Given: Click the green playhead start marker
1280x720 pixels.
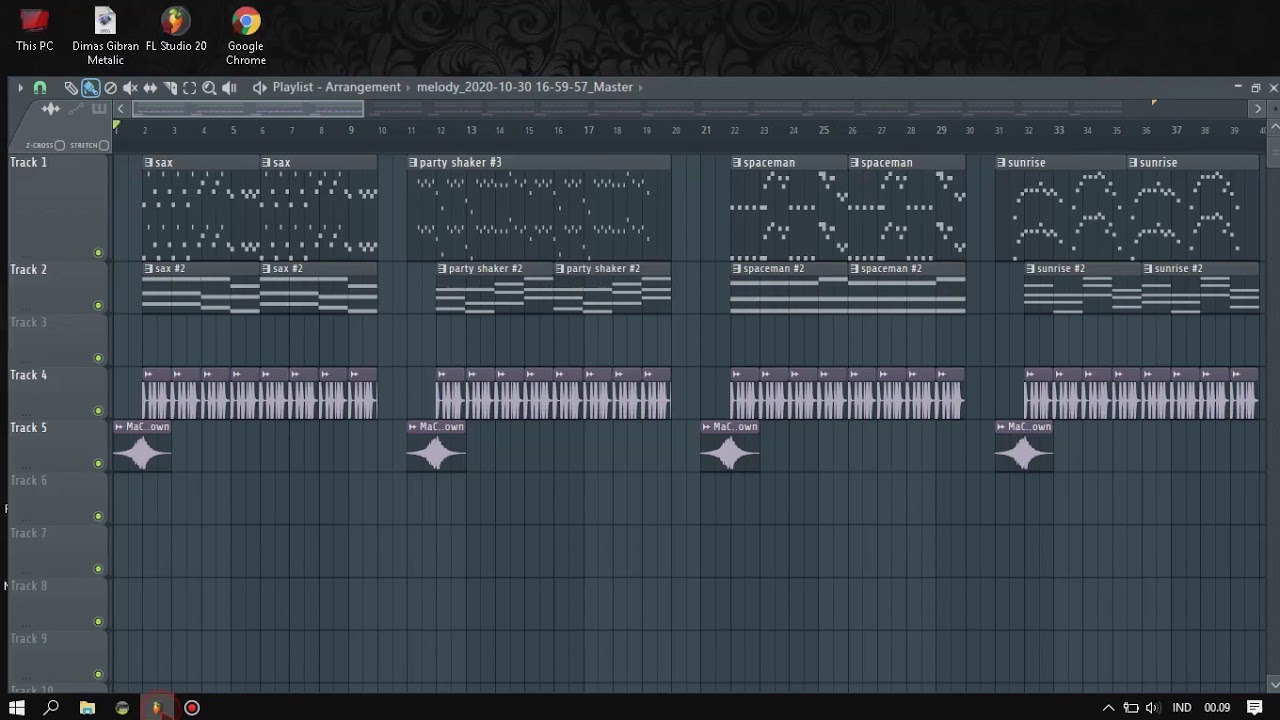Looking at the screenshot, I should (116, 126).
